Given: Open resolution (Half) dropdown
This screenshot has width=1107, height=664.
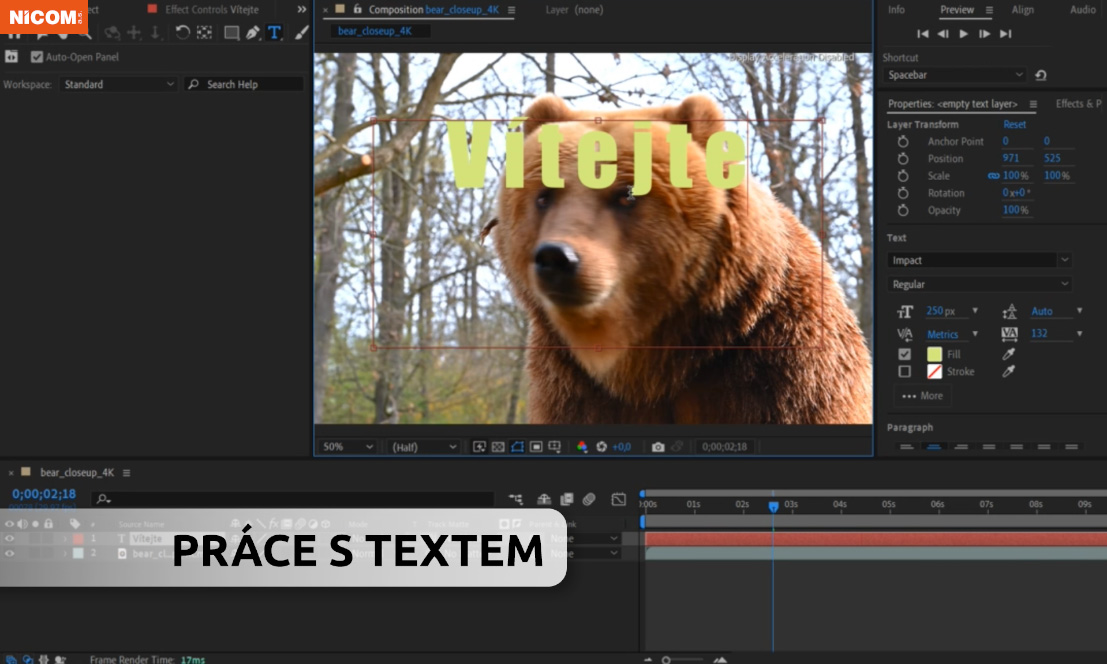Looking at the screenshot, I should [x=423, y=447].
